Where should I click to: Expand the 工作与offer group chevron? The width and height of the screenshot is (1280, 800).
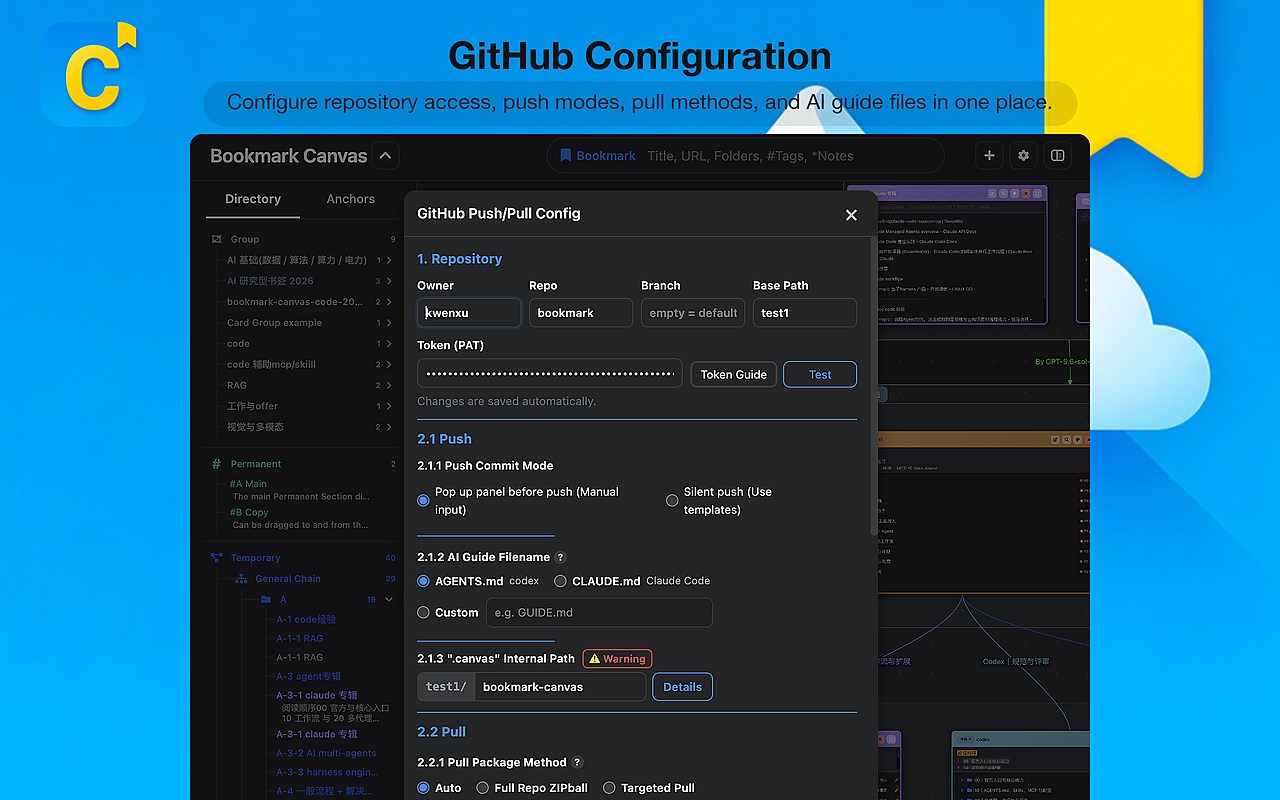click(x=389, y=406)
